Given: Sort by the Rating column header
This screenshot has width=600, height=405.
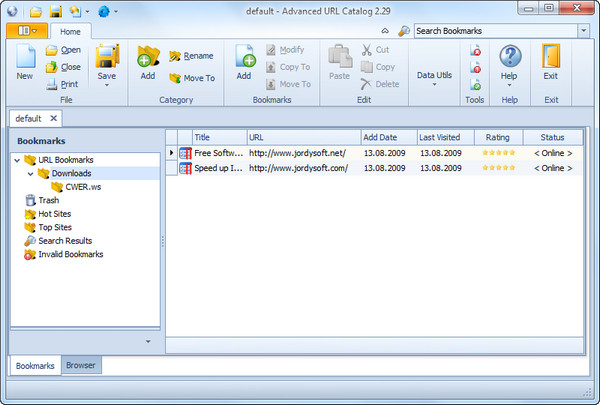Looking at the screenshot, I should (497, 137).
